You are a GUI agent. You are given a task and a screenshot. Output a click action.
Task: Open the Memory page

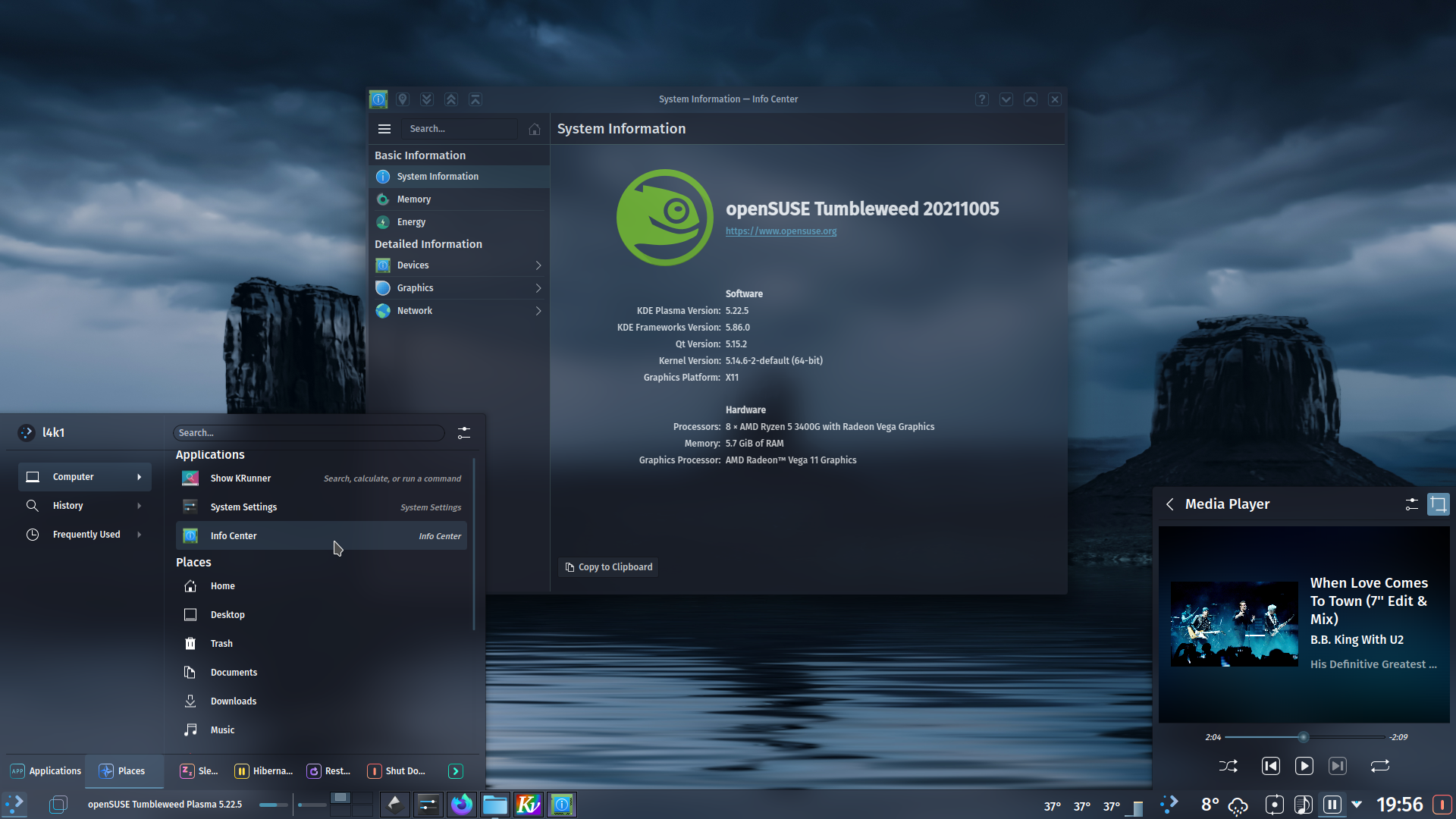pos(460,199)
